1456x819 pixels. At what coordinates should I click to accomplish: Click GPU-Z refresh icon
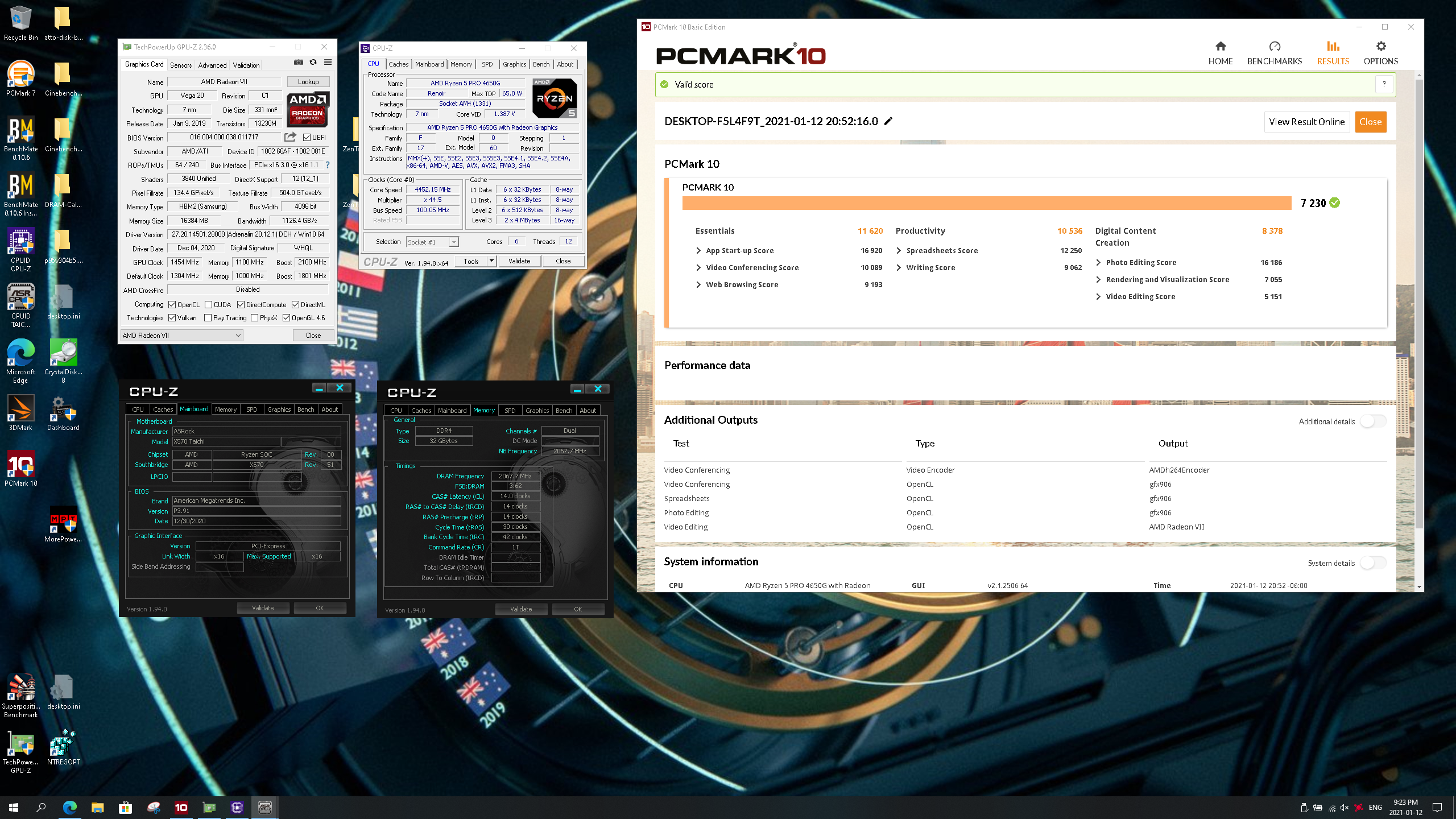(x=313, y=62)
